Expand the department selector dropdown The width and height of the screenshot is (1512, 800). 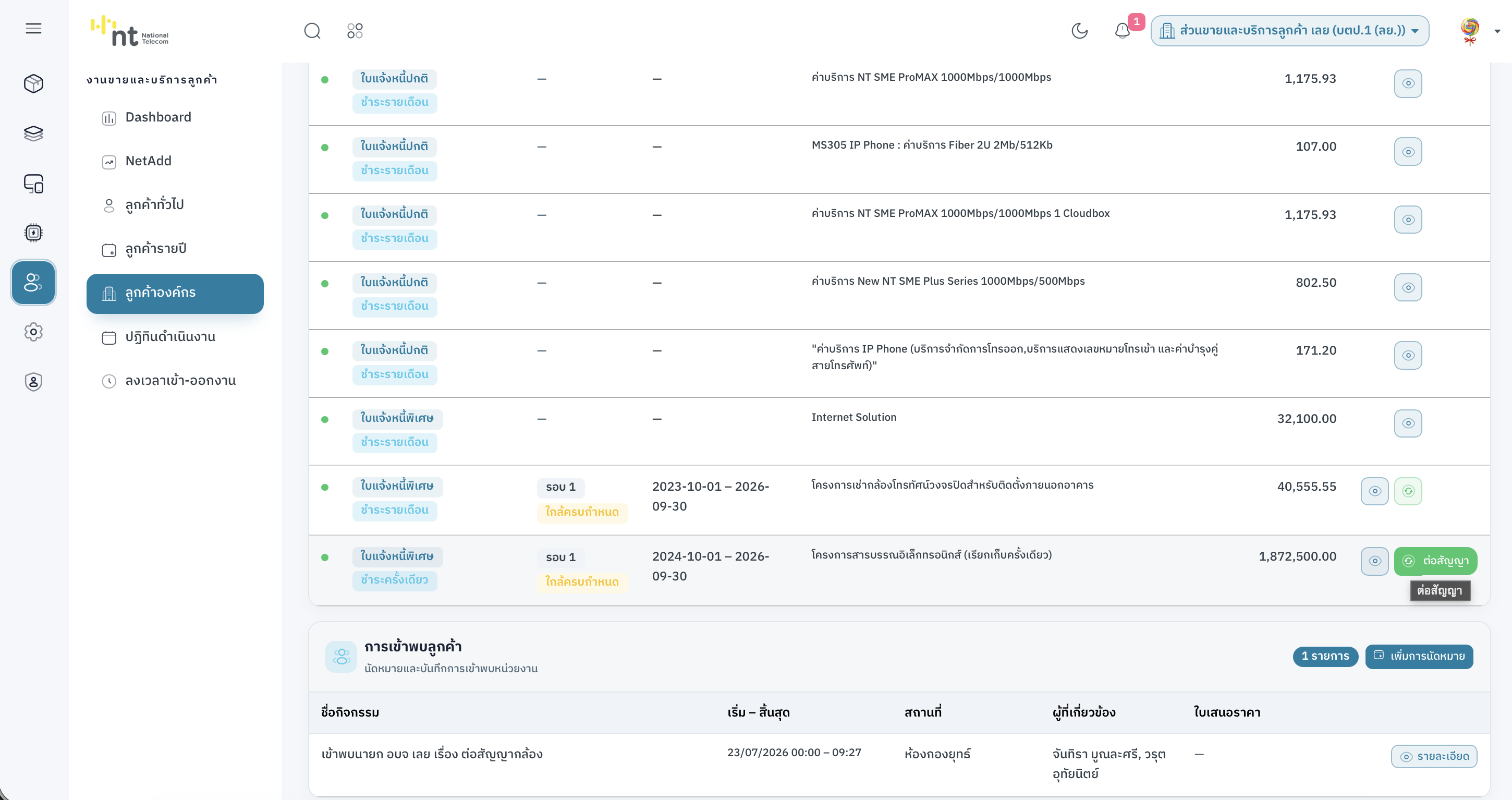click(x=1289, y=31)
